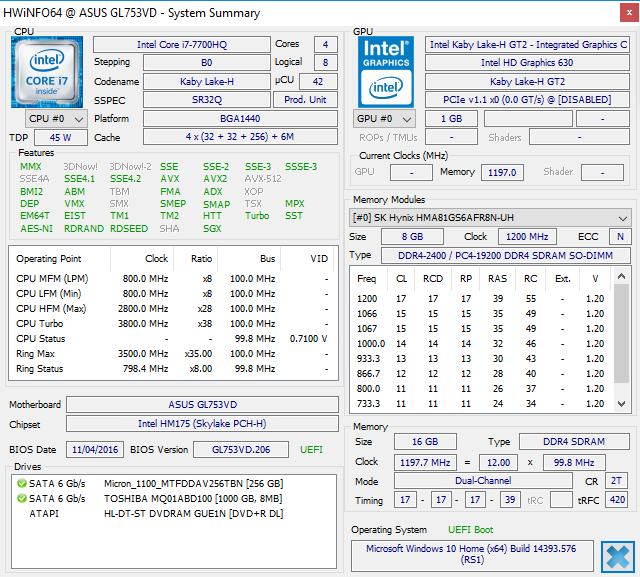Click the Intel Core i7 logo

click(x=48, y=71)
